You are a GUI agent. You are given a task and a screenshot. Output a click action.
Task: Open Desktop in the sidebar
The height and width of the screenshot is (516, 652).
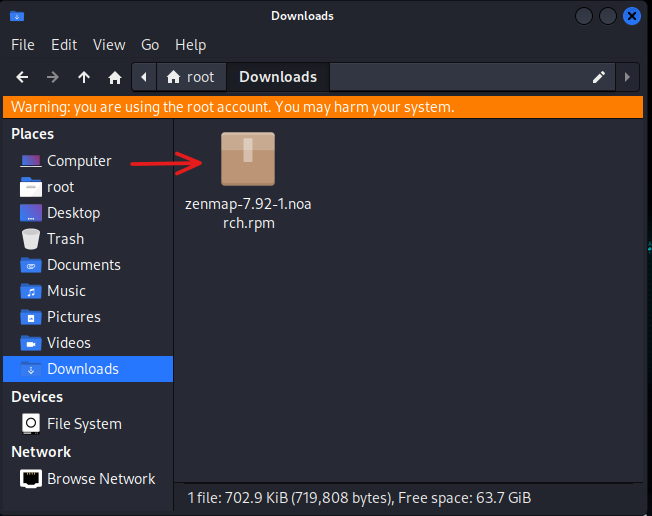click(x=88, y=213)
